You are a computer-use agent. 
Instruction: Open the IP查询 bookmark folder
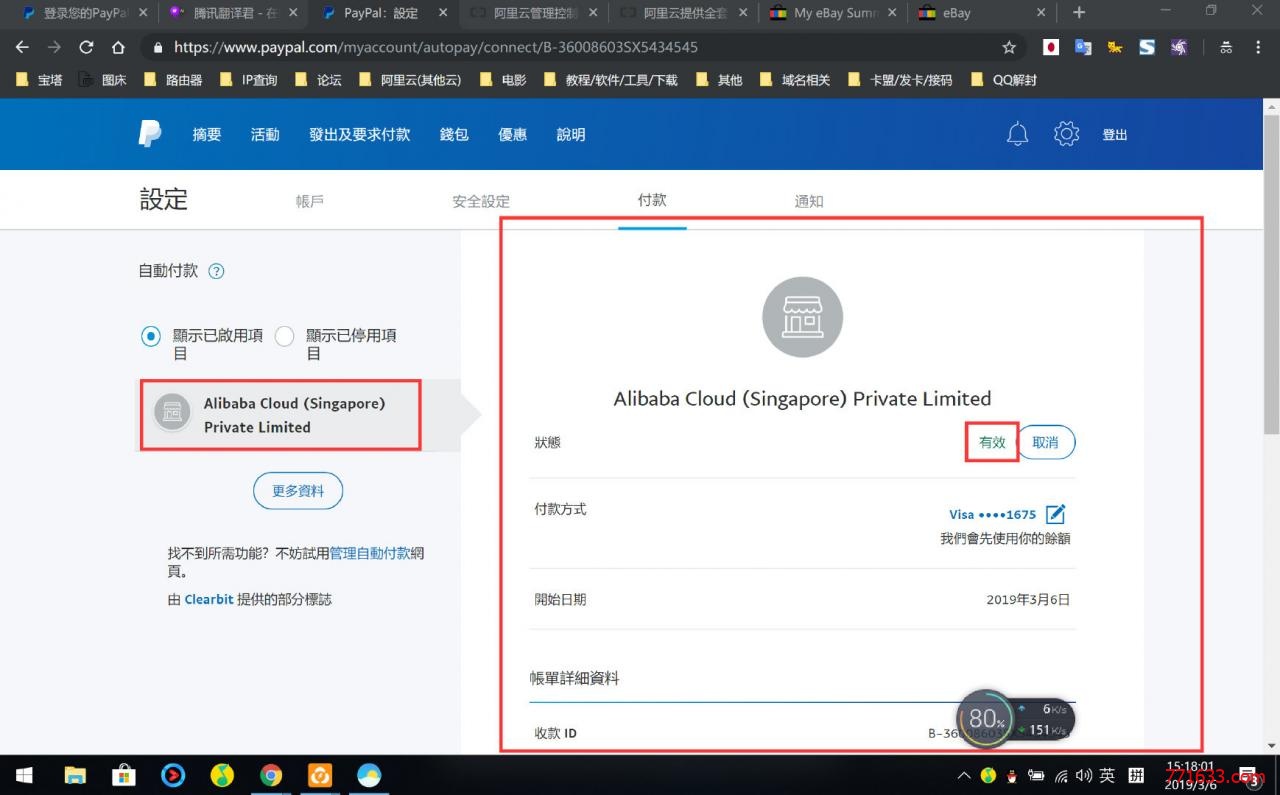(249, 80)
